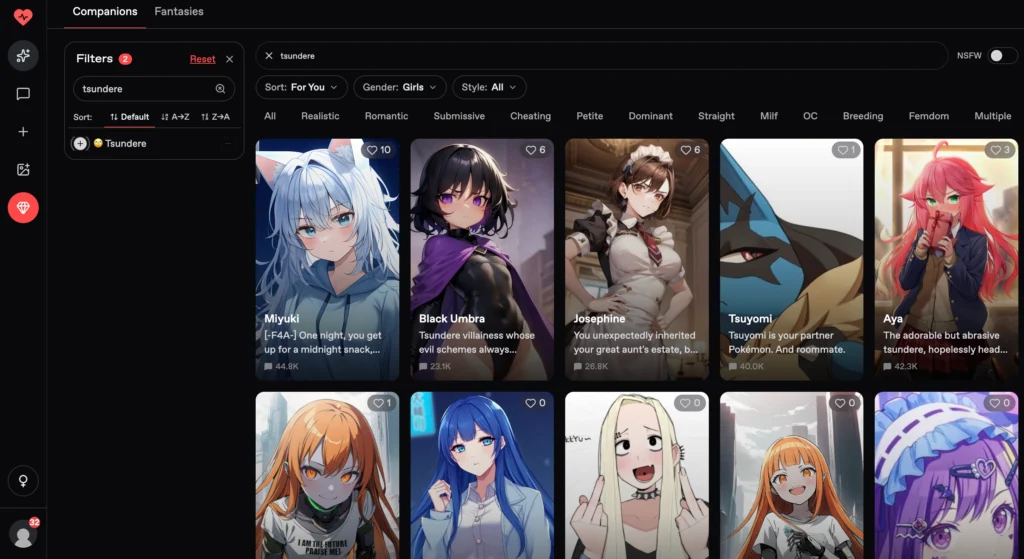This screenshot has width=1024, height=559.
Task: Open the Gender: Girls dropdown
Action: tap(400, 88)
